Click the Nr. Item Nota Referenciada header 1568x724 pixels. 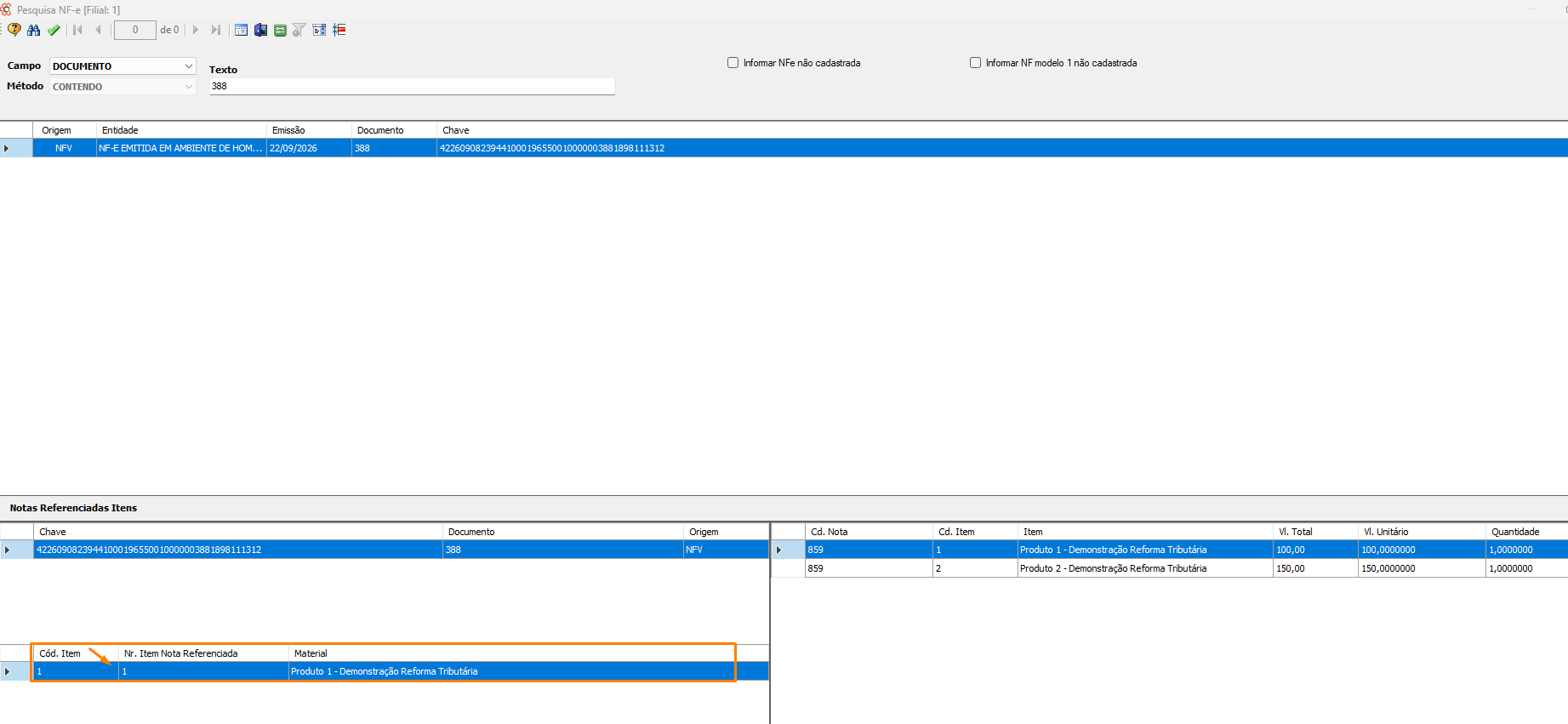point(203,653)
